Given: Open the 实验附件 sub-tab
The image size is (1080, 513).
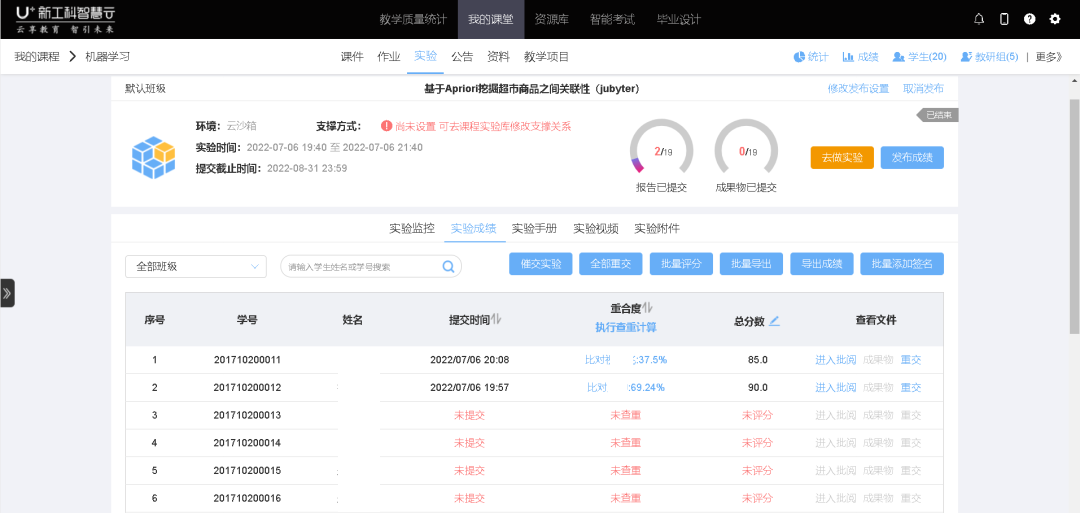Looking at the screenshot, I should pyautogui.click(x=657, y=229).
